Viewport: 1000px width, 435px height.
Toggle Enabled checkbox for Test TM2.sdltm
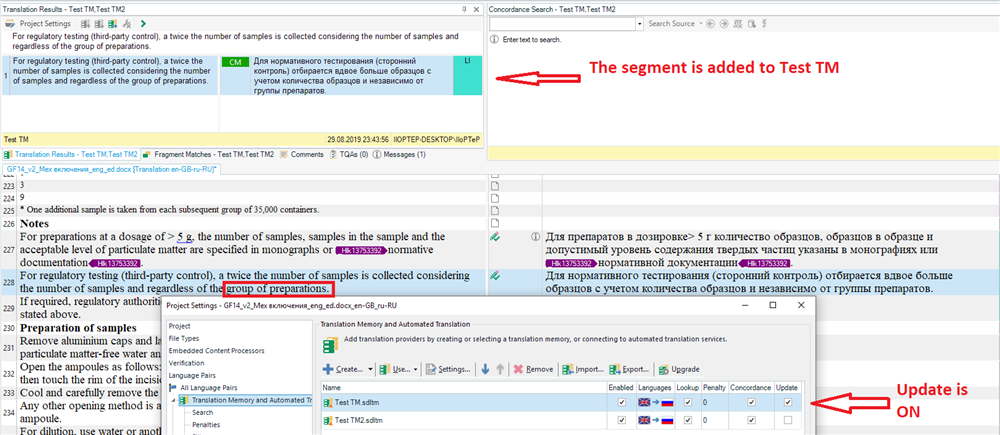622,420
